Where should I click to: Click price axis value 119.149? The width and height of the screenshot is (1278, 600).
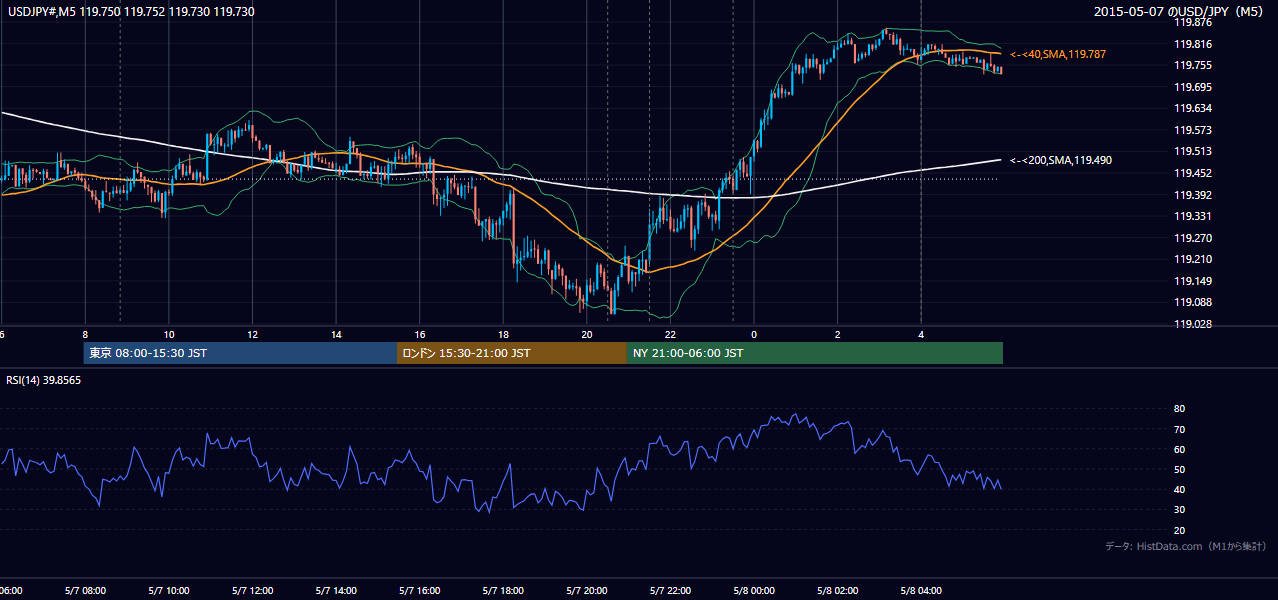tap(1193, 281)
